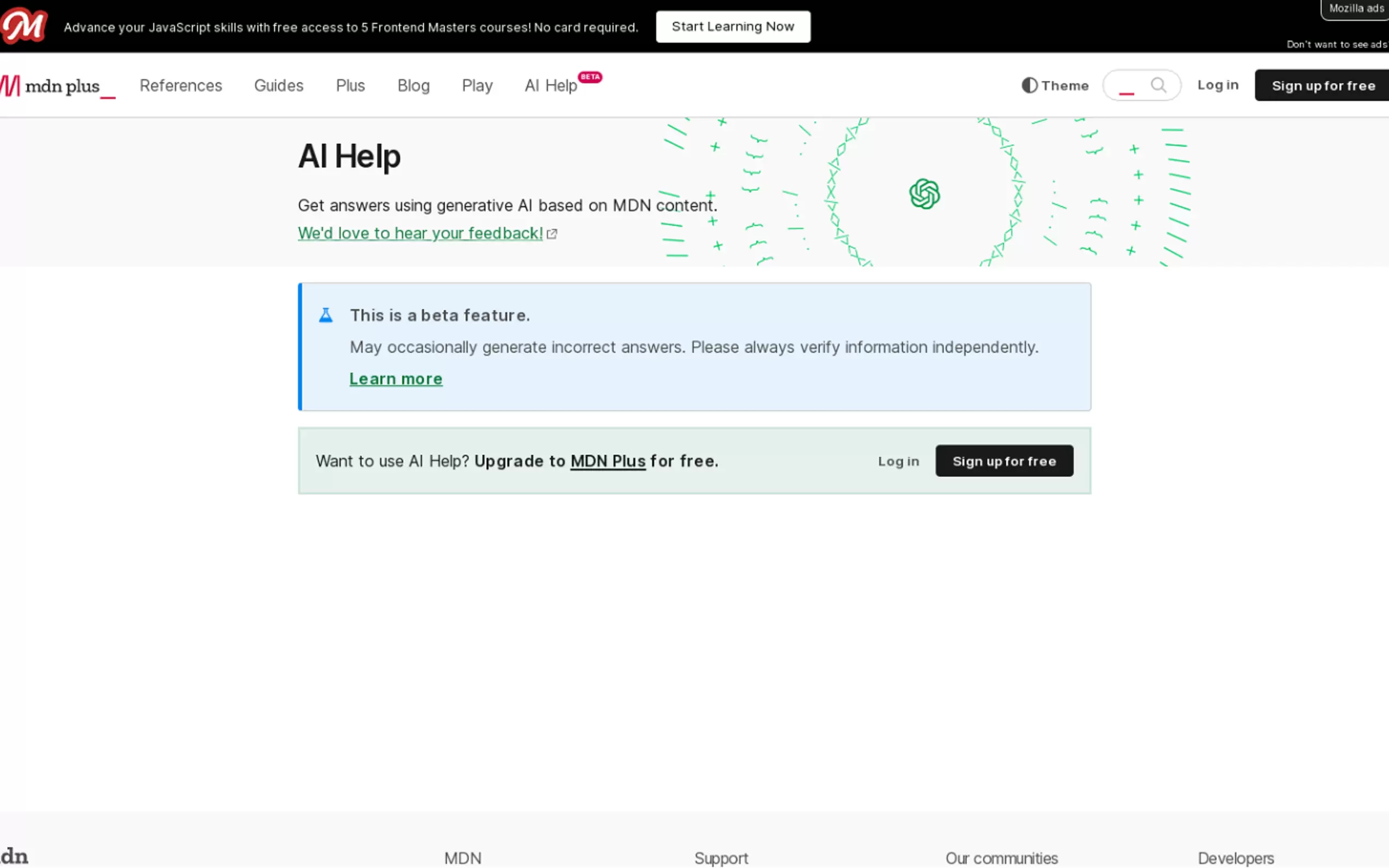Click the Start Learning Now button
The image size is (1389, 868).
coord(733,26)
